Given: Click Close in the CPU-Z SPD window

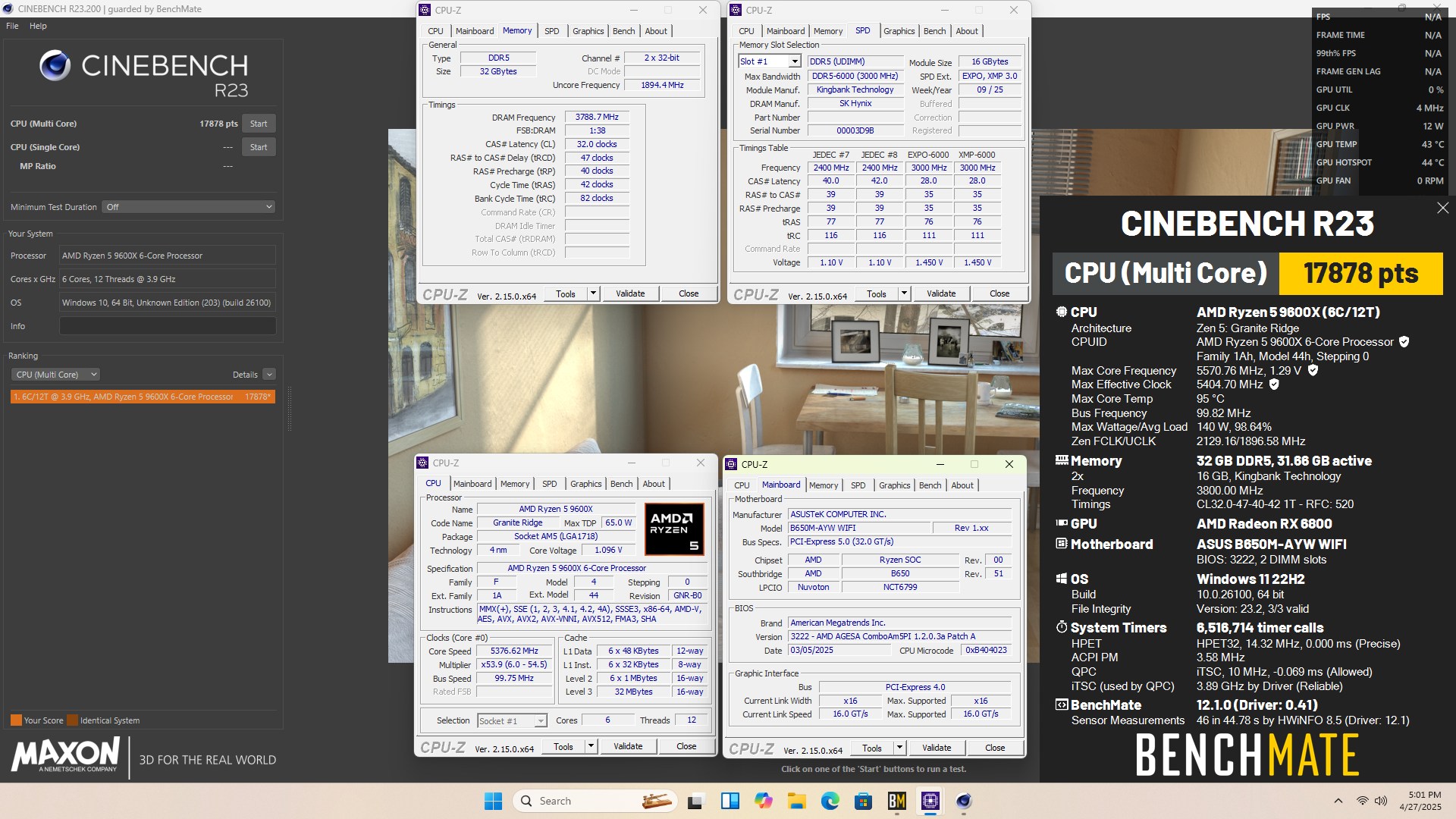Looking at the screenshot, I should tap(999, 293).
